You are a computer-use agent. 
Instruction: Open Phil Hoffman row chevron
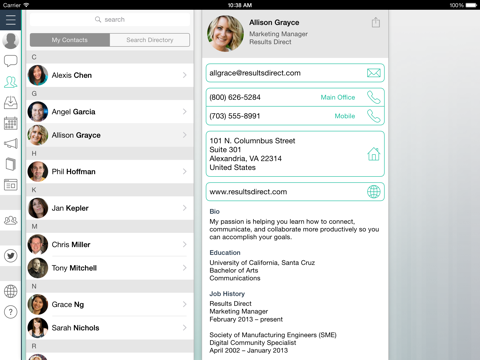184,171
